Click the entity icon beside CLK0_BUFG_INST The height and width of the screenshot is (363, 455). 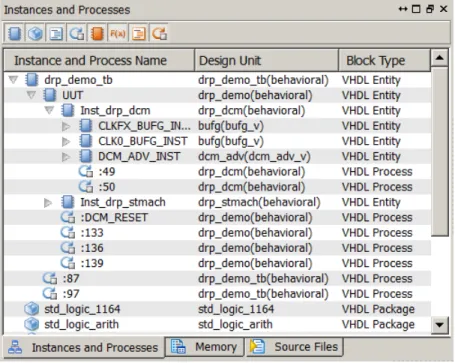coord(86,141)
